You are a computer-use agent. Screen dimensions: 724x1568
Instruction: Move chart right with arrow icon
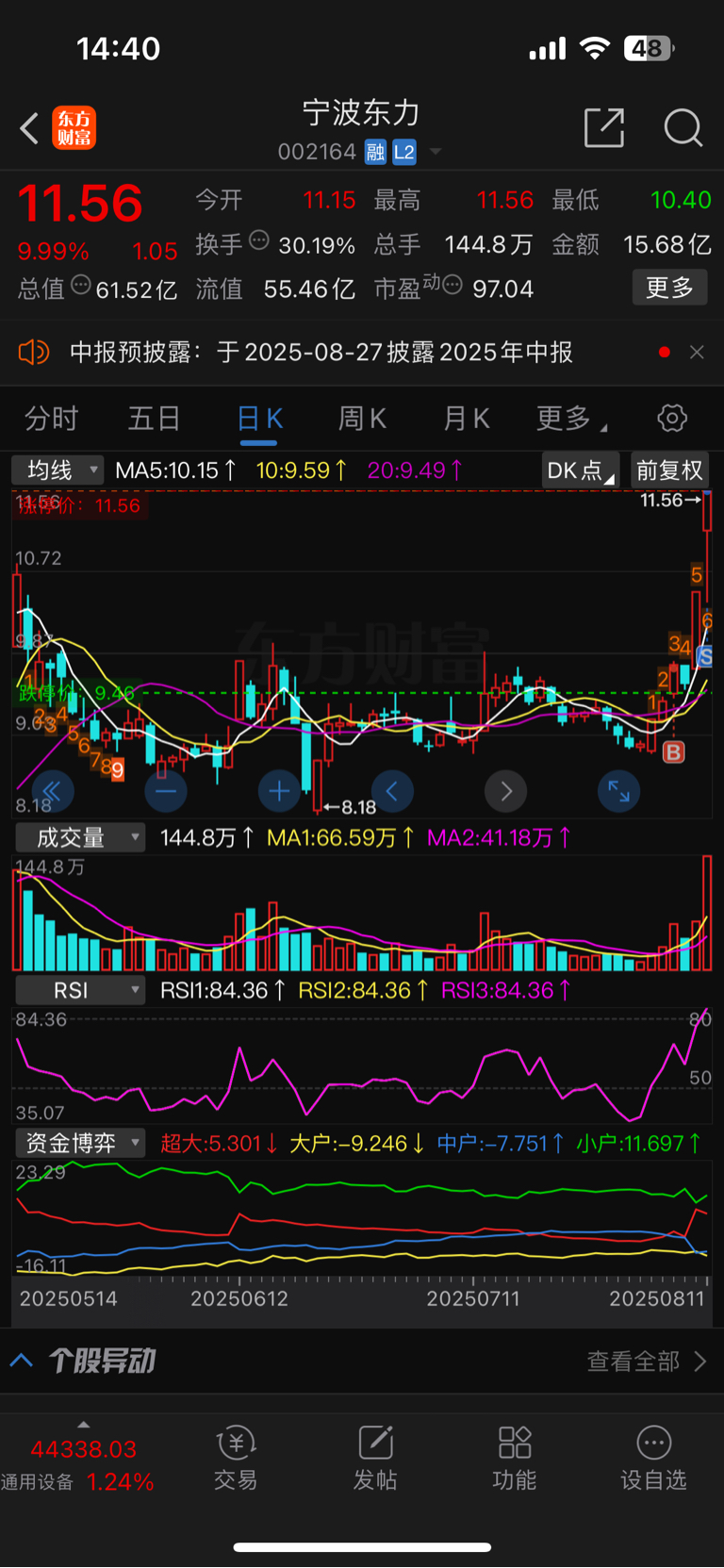[505, 791]
